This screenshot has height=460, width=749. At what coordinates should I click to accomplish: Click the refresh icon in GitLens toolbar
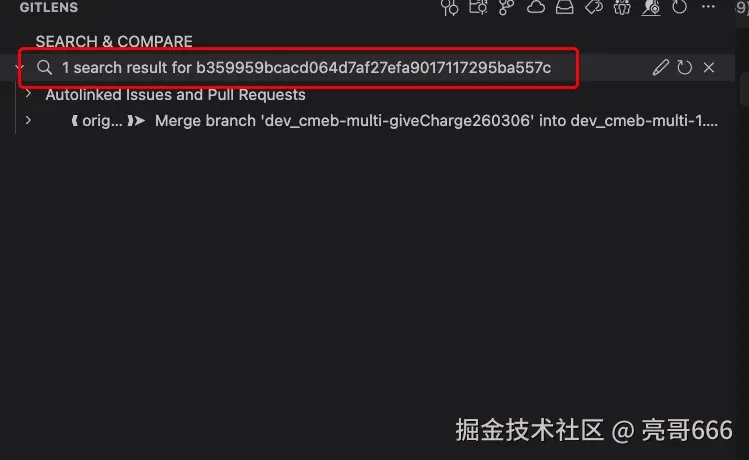click(x=679, y=7)
